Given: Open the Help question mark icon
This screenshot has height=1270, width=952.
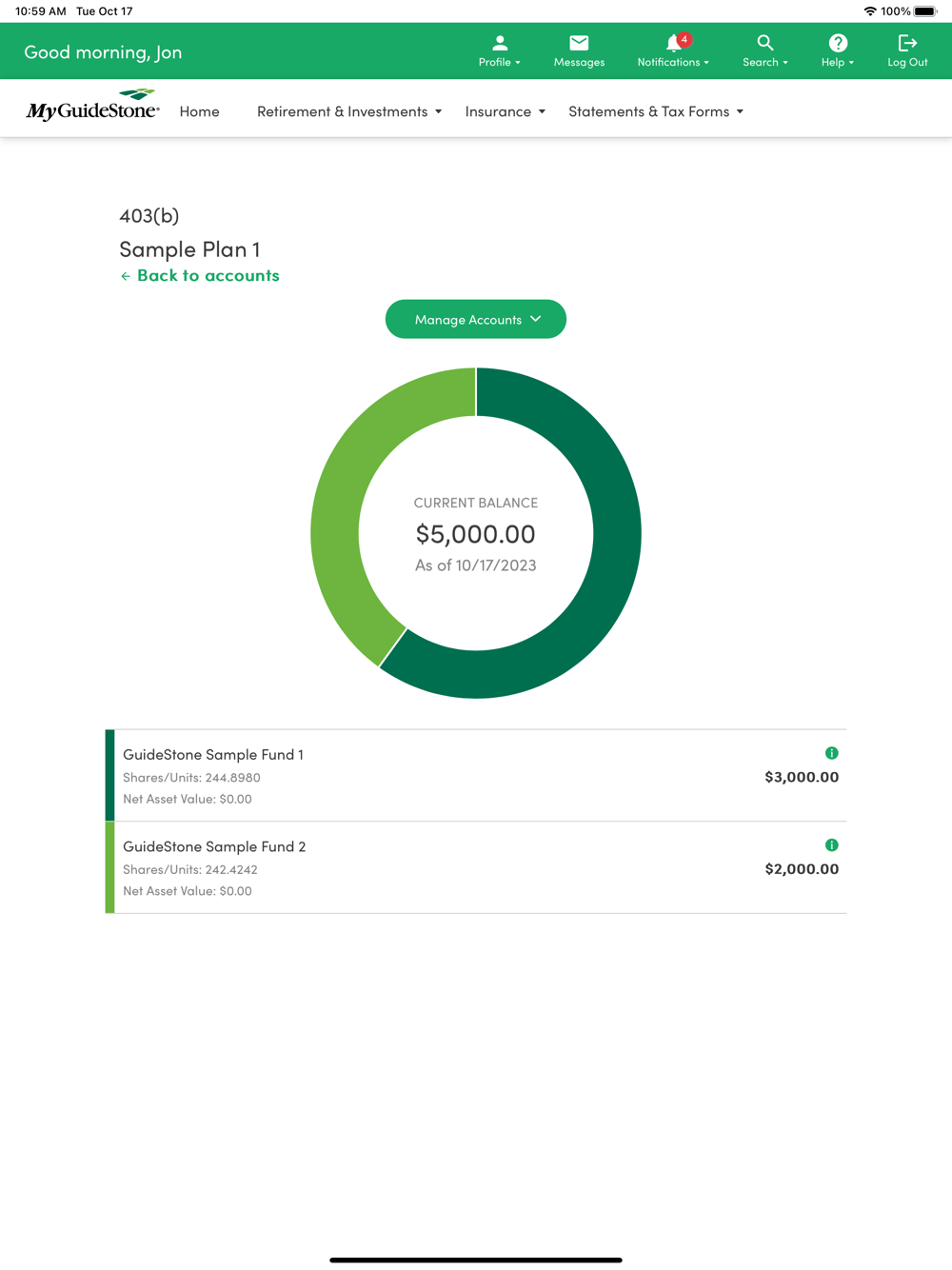Looking at the screenshot, I should point(838,43).
